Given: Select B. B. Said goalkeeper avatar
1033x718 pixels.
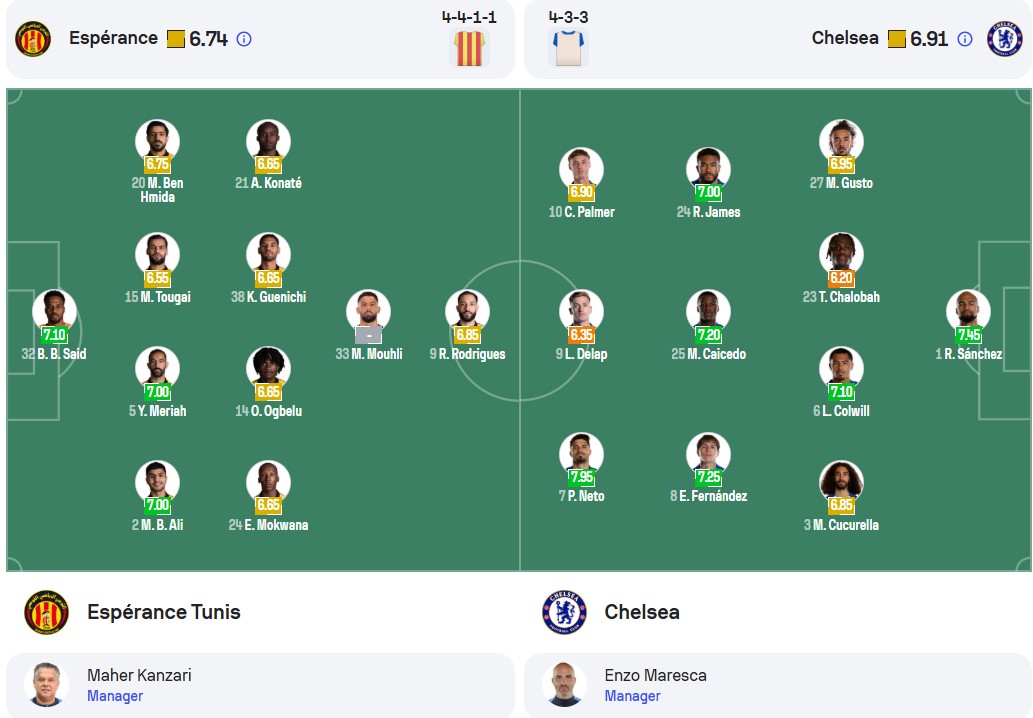Looking at the screenshot, I should click(54, 312).
